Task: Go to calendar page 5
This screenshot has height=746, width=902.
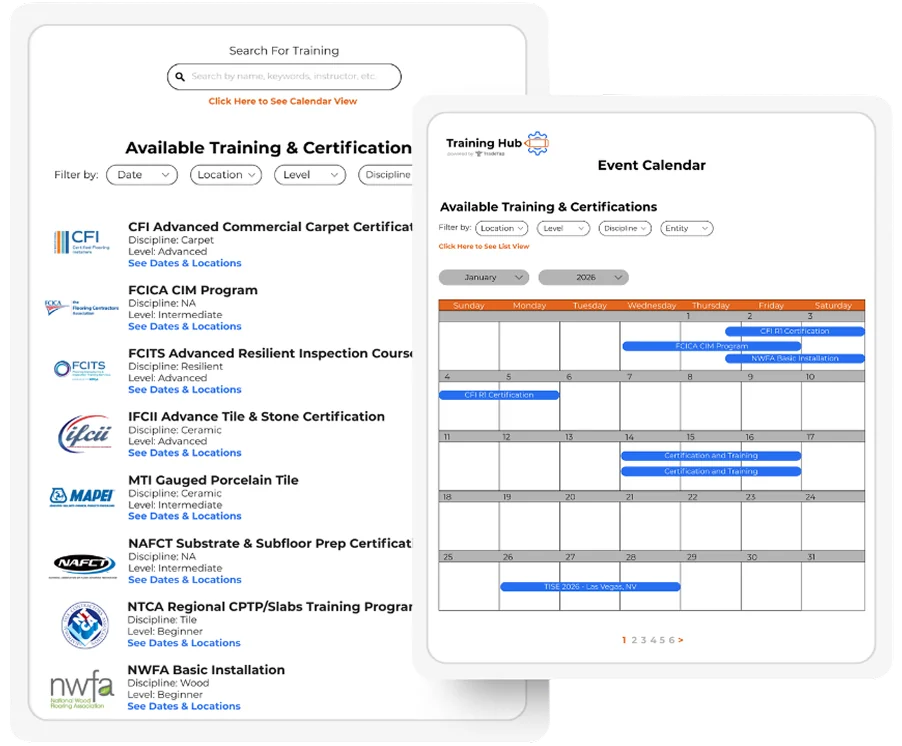Action: pos(662,640)
